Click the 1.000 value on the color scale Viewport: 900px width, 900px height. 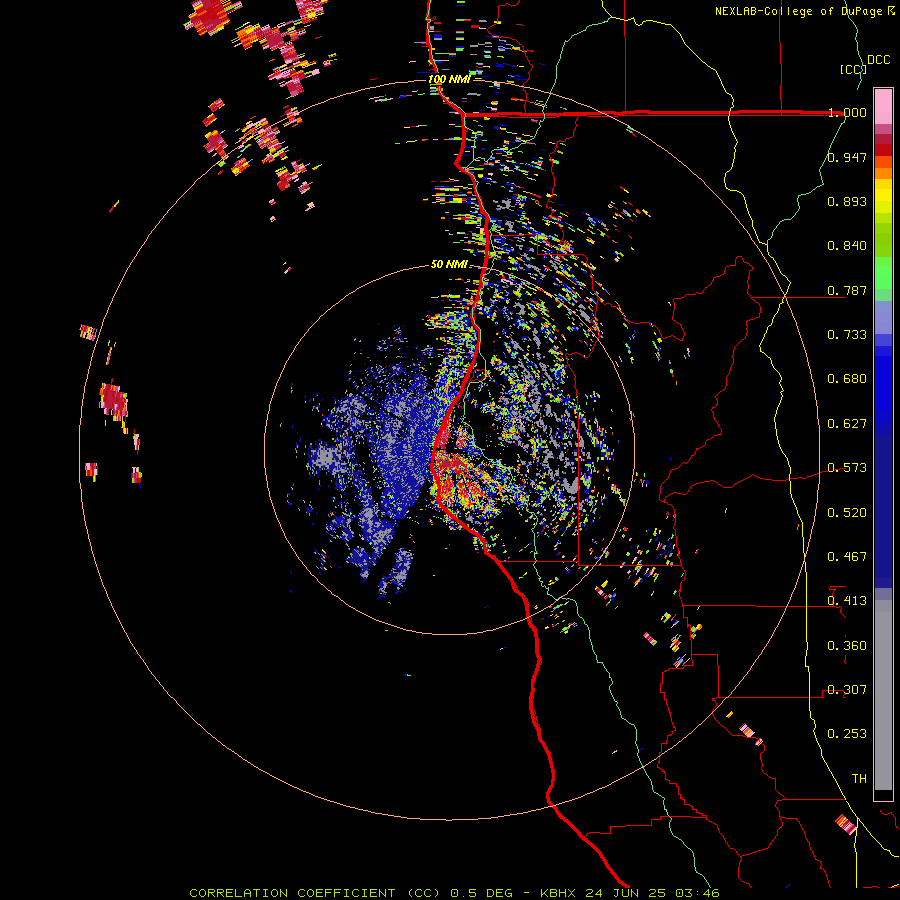click(x=847, y=112)
